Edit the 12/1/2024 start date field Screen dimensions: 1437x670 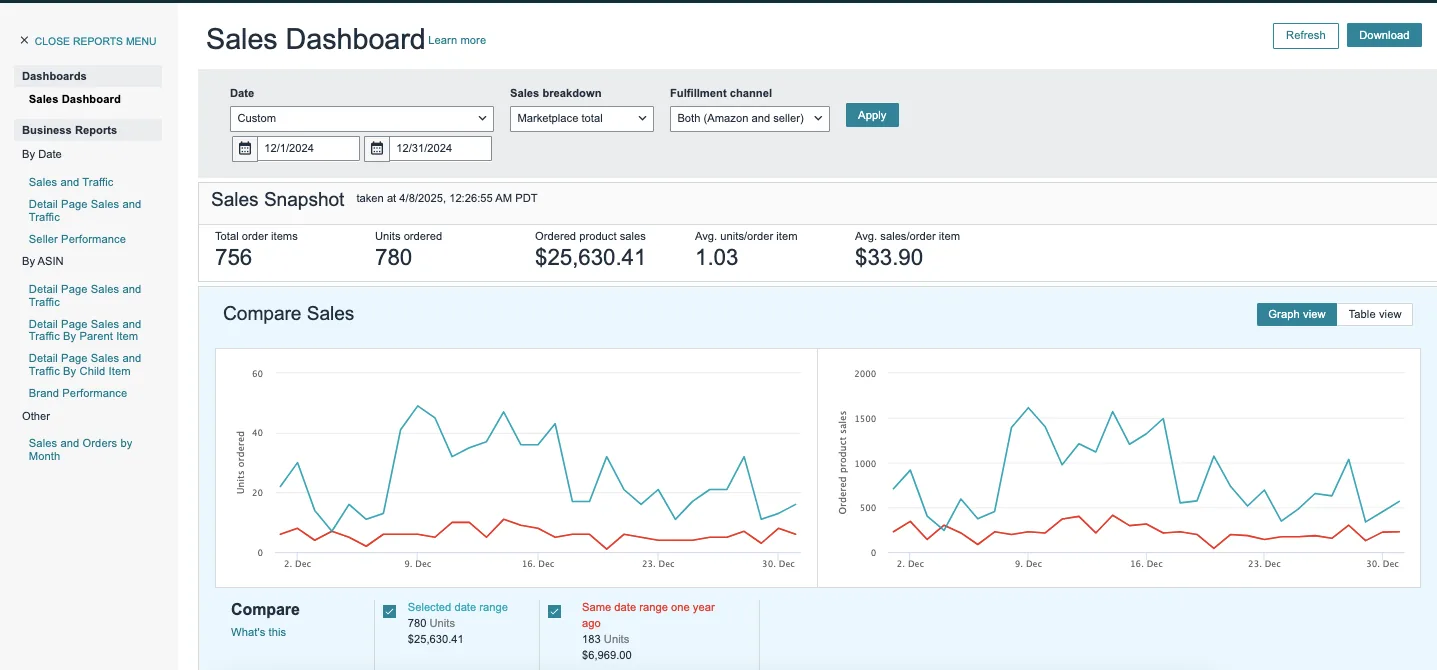[x=308, y=149]
